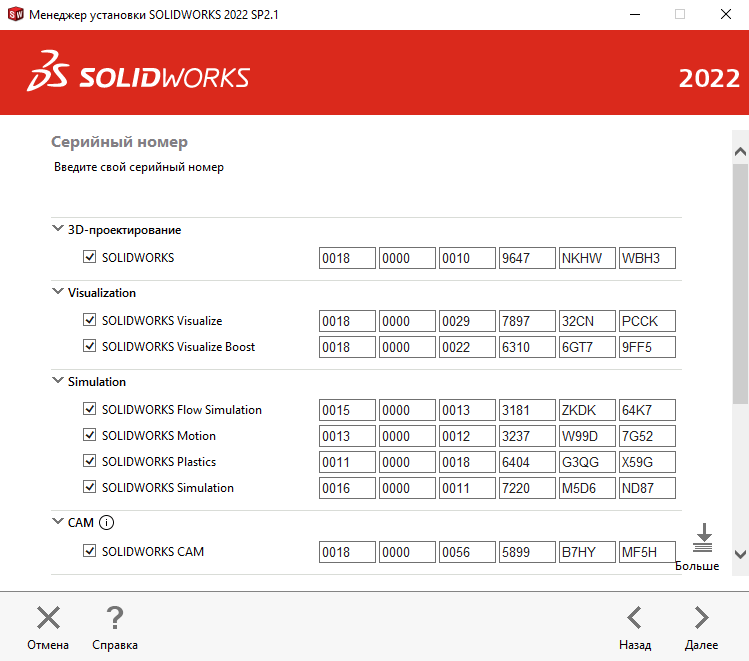The height and width of the screenshot is (661, 749).
Task: Click SOLIDWORKS serial field 9647
Action: point(527,258)
